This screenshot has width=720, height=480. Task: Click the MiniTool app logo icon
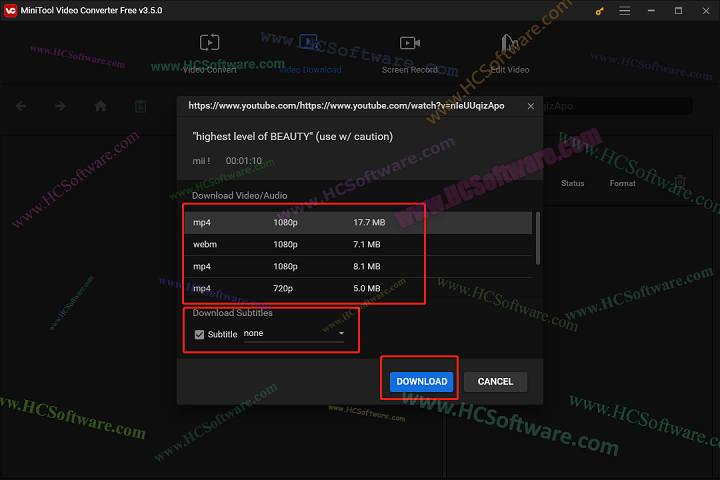click(x=10, y=11)
